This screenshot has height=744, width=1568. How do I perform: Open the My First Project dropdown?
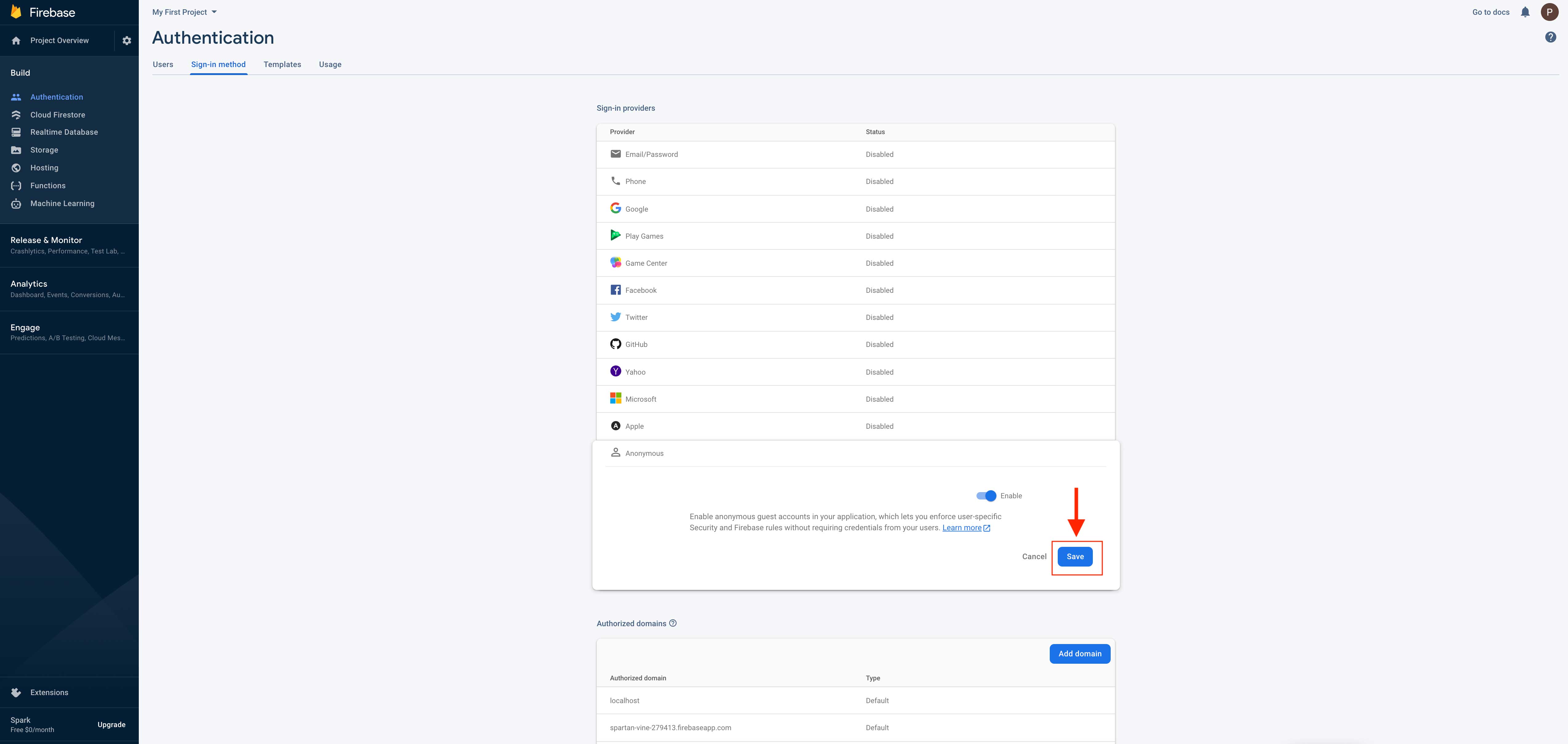pyautogui.click(x=184, y=12)
